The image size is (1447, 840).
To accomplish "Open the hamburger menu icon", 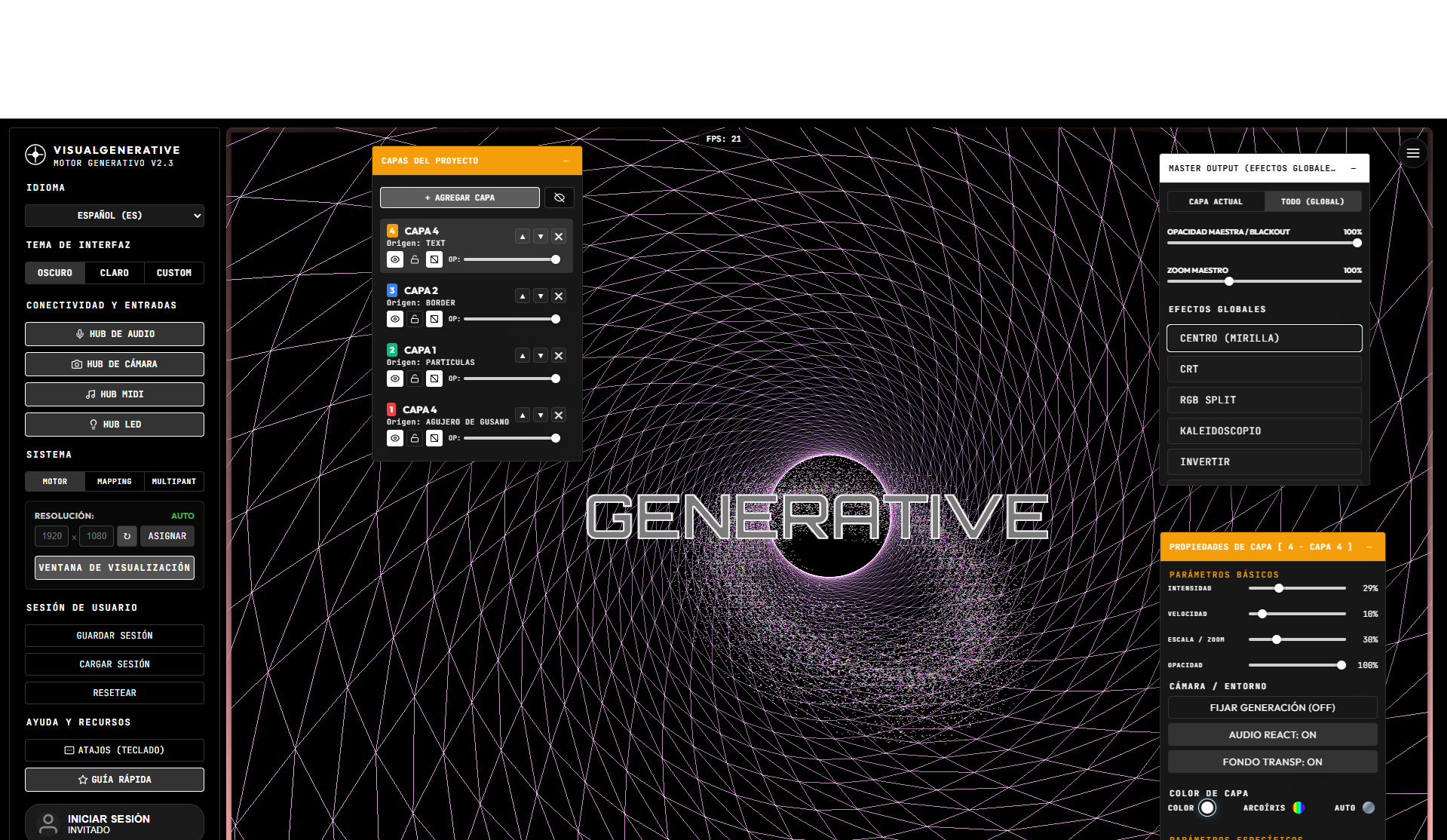I will (1413, 153).
